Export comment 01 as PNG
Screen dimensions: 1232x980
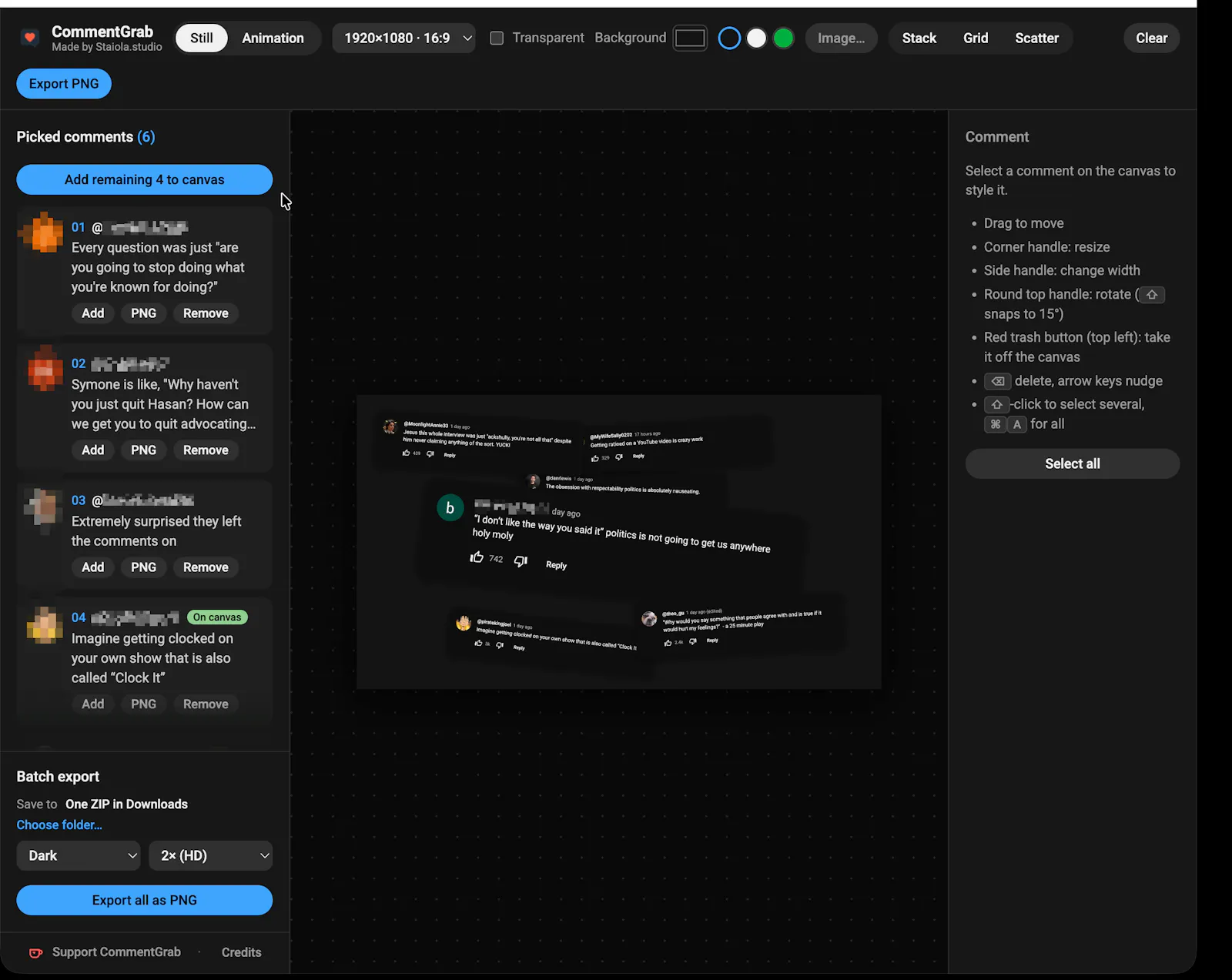tap(143, 313)
